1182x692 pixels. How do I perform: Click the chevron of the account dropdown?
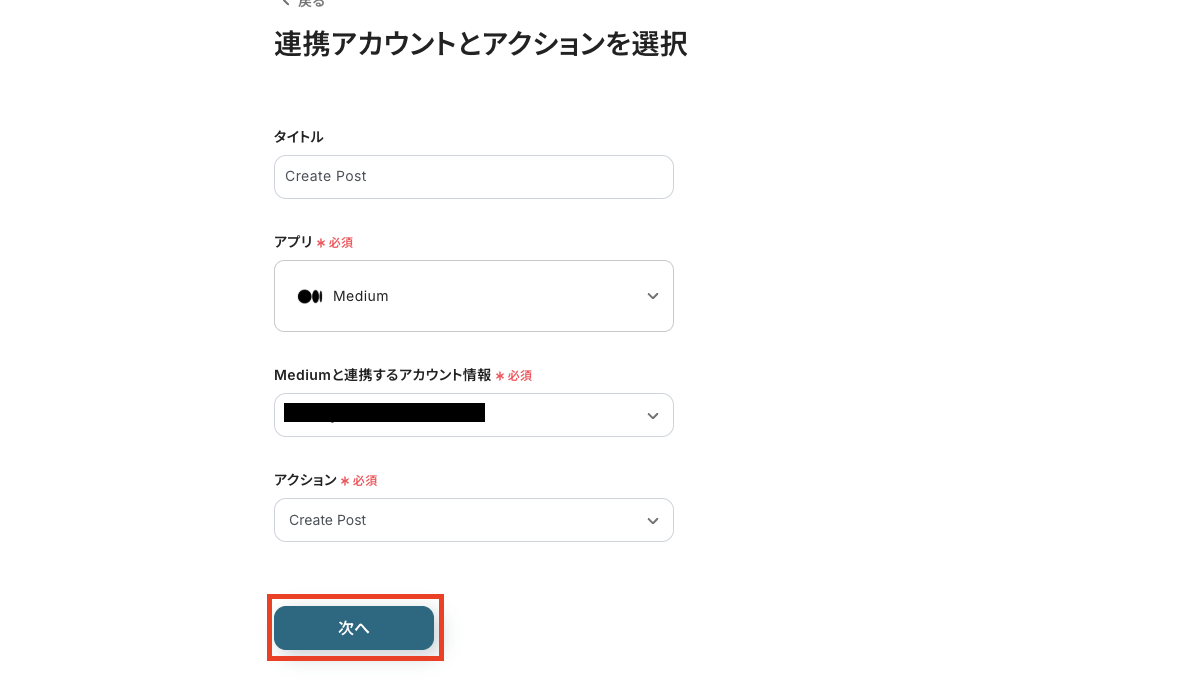653,415
